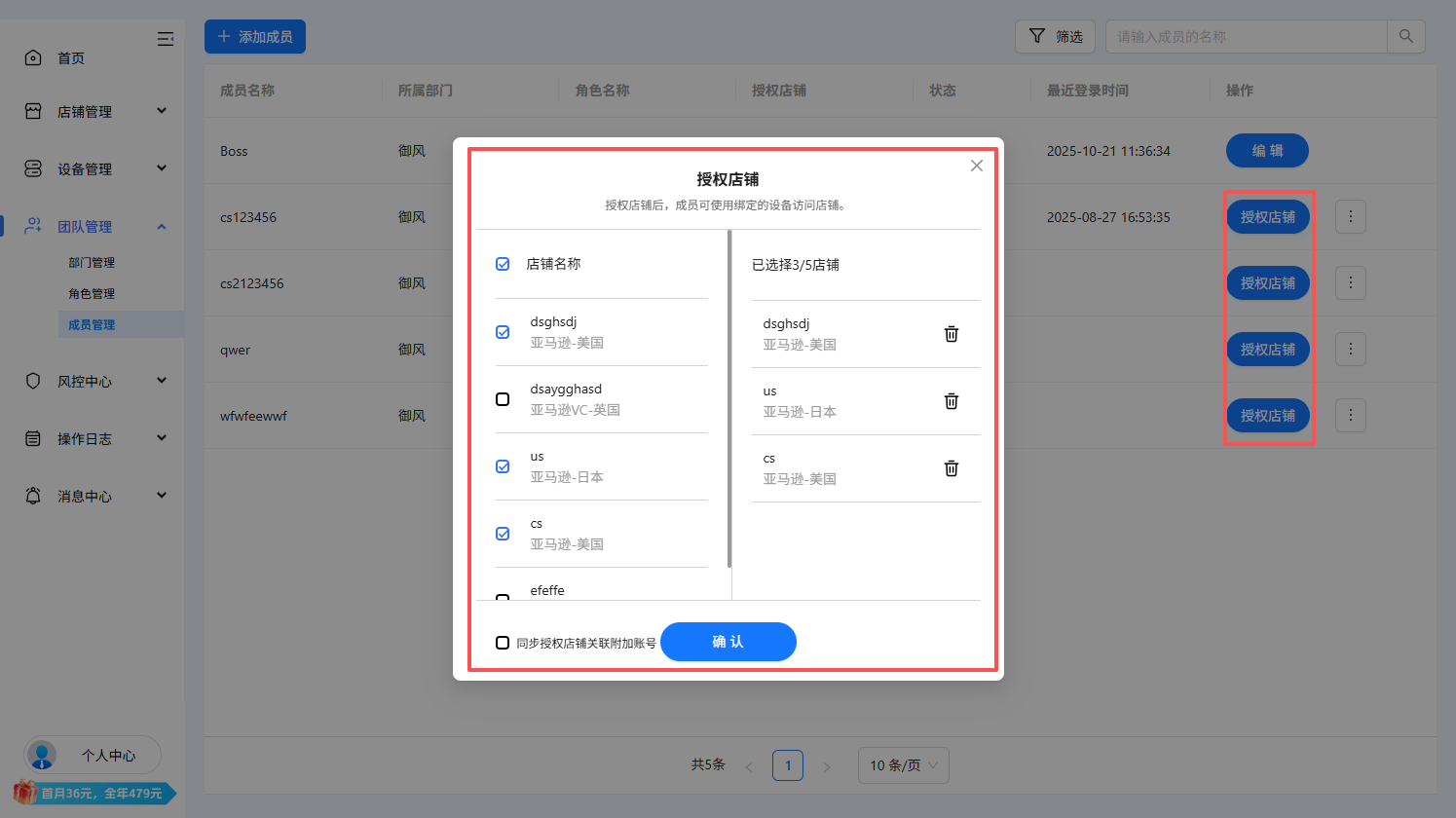Click the filter funnel icon beside 筛选
1456x818 pixels.
[1035, 36]
